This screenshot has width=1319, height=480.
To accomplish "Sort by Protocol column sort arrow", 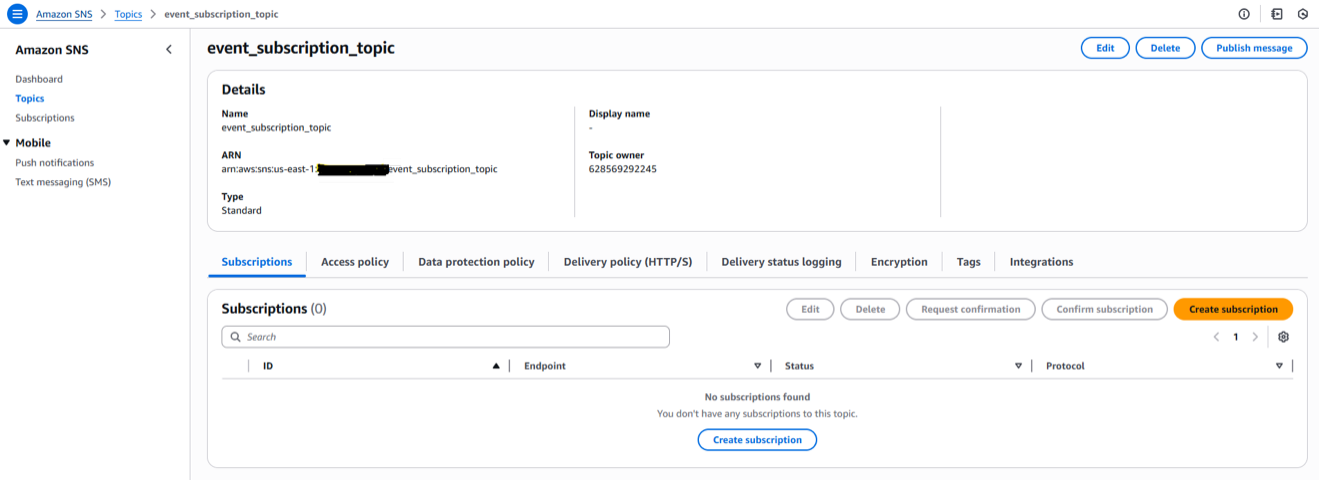I will coord(1279,366).
